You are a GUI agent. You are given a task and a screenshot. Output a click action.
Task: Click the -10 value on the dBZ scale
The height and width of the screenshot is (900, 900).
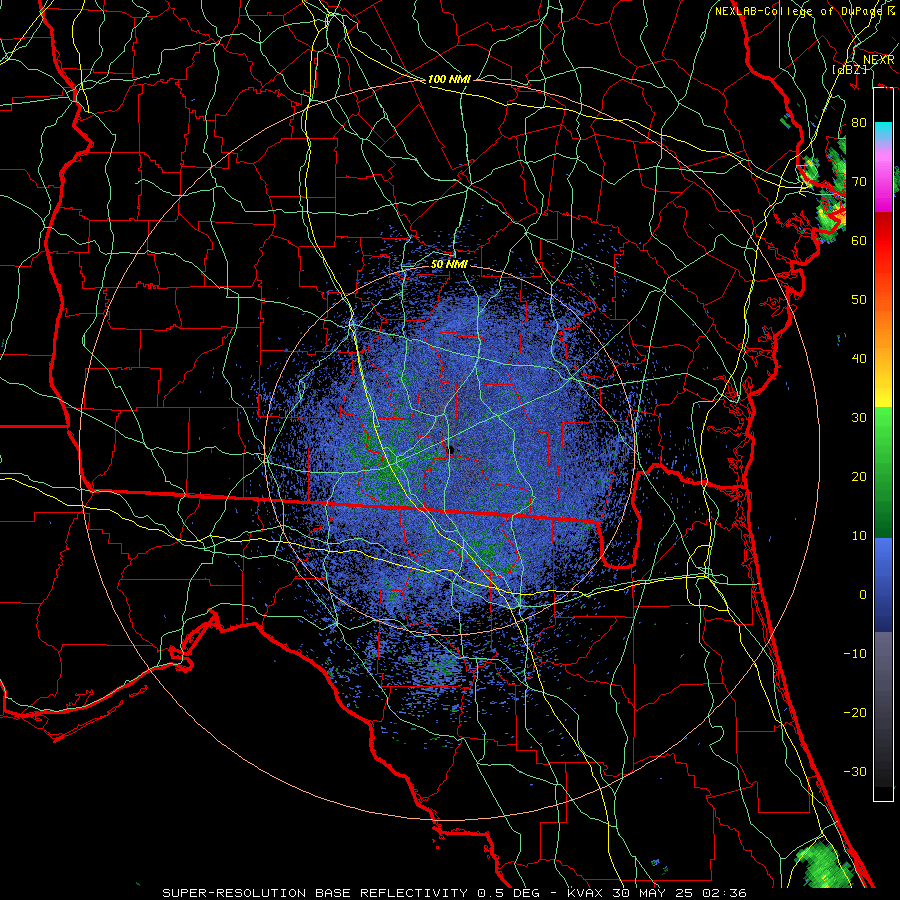click(855, 654)
